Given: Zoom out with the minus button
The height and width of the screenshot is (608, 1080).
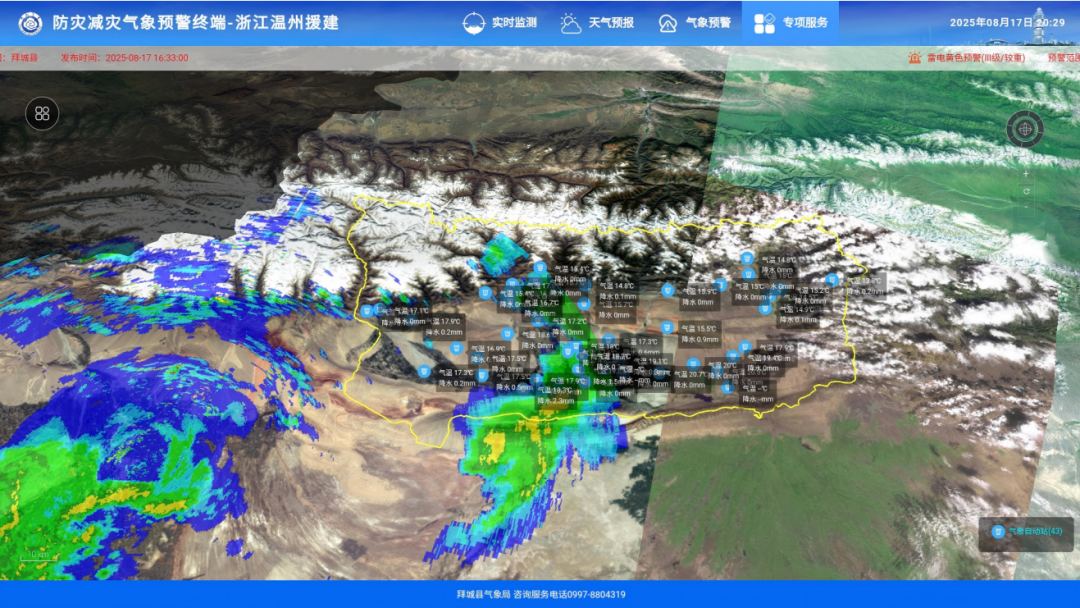Looking at the screenshot, I should tap(1025, 209).
